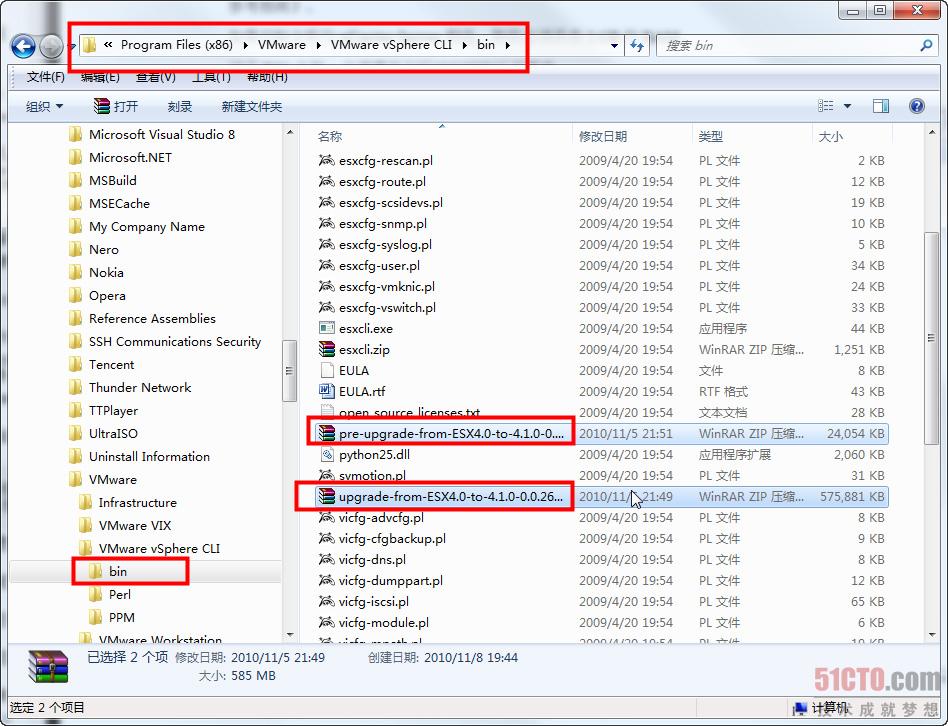Image resolution: width=948 pixels, height=726 pixels.
Task: Click the 刻录 burn button
Action: tap(180, 106)
